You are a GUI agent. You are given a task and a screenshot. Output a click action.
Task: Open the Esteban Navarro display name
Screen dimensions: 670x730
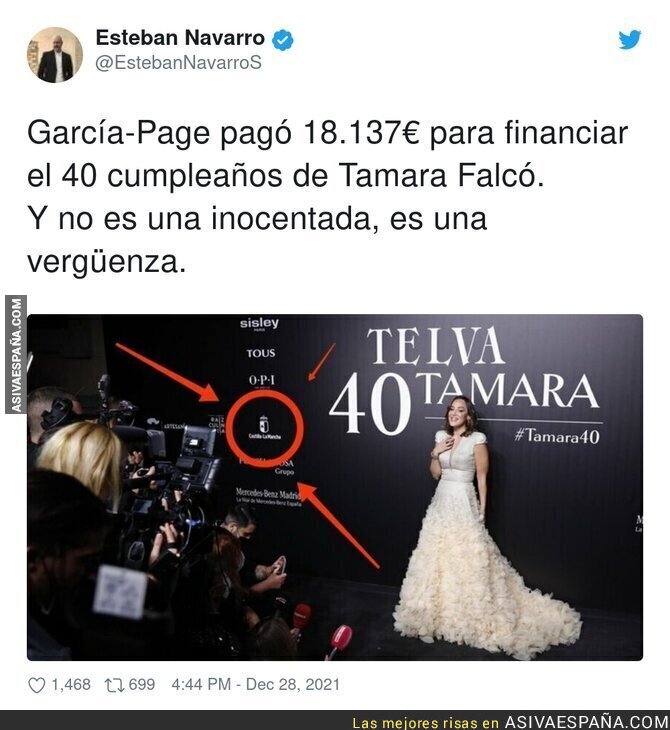pyautogui.click(x=180, y=38)
